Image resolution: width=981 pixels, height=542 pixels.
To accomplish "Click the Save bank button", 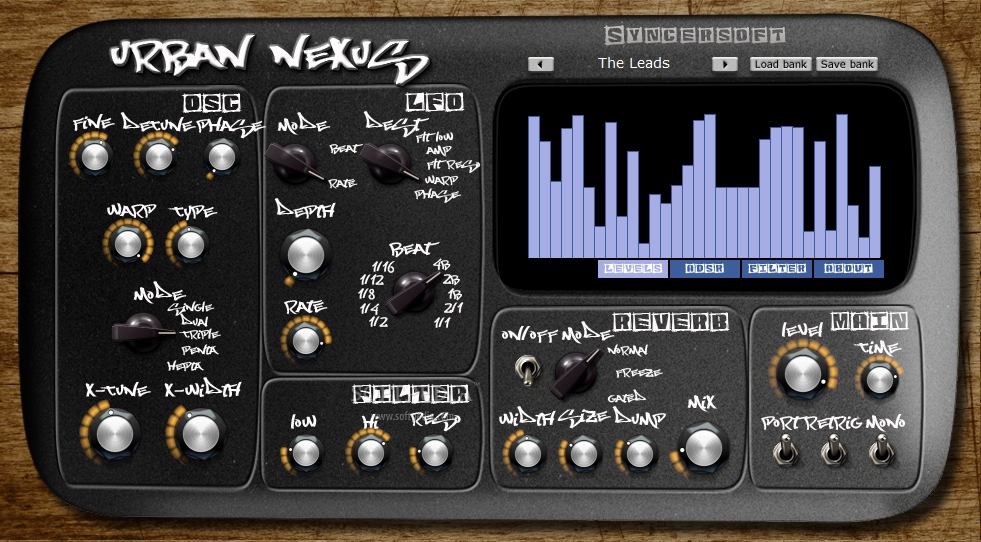I will [847, 64].
